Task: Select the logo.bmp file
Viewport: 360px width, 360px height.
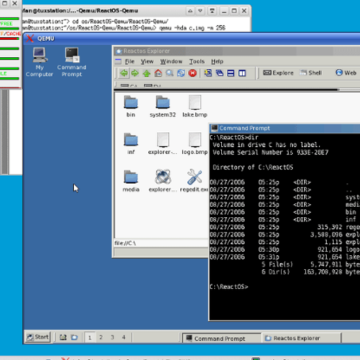Action: pos(195,144)
